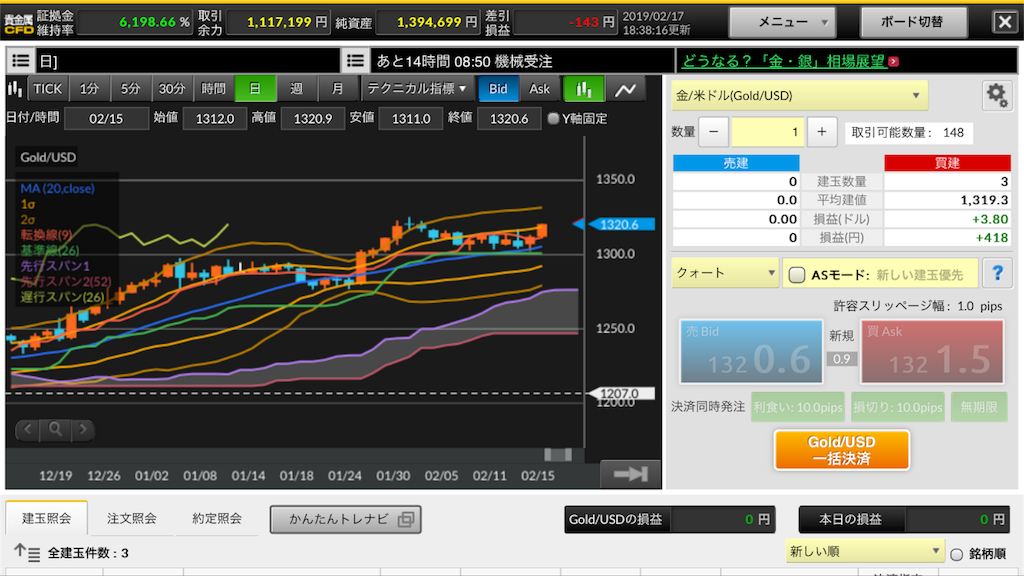The image size is (1024, 576).
Task: Open the news ticker list menu icon
Action: click(x=355, y=61)
